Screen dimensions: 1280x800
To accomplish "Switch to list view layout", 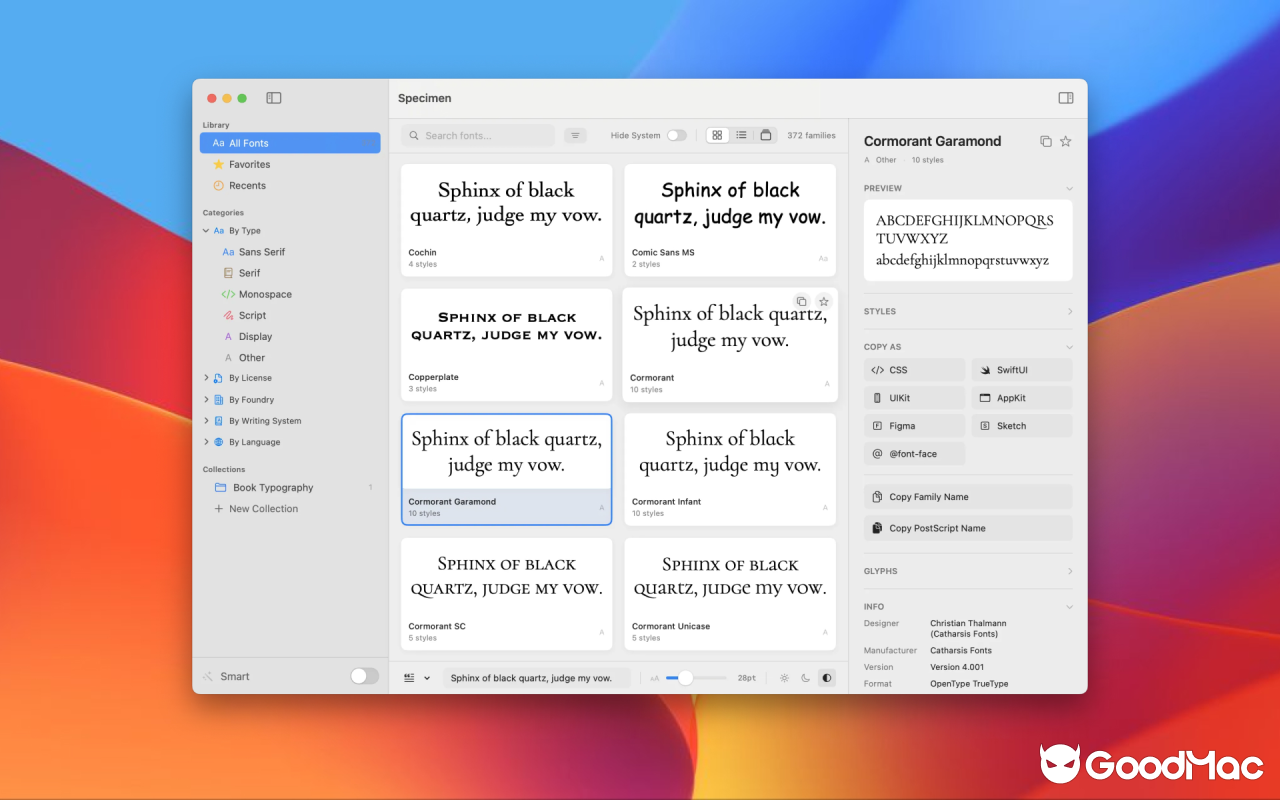I will tap(740, 134).
